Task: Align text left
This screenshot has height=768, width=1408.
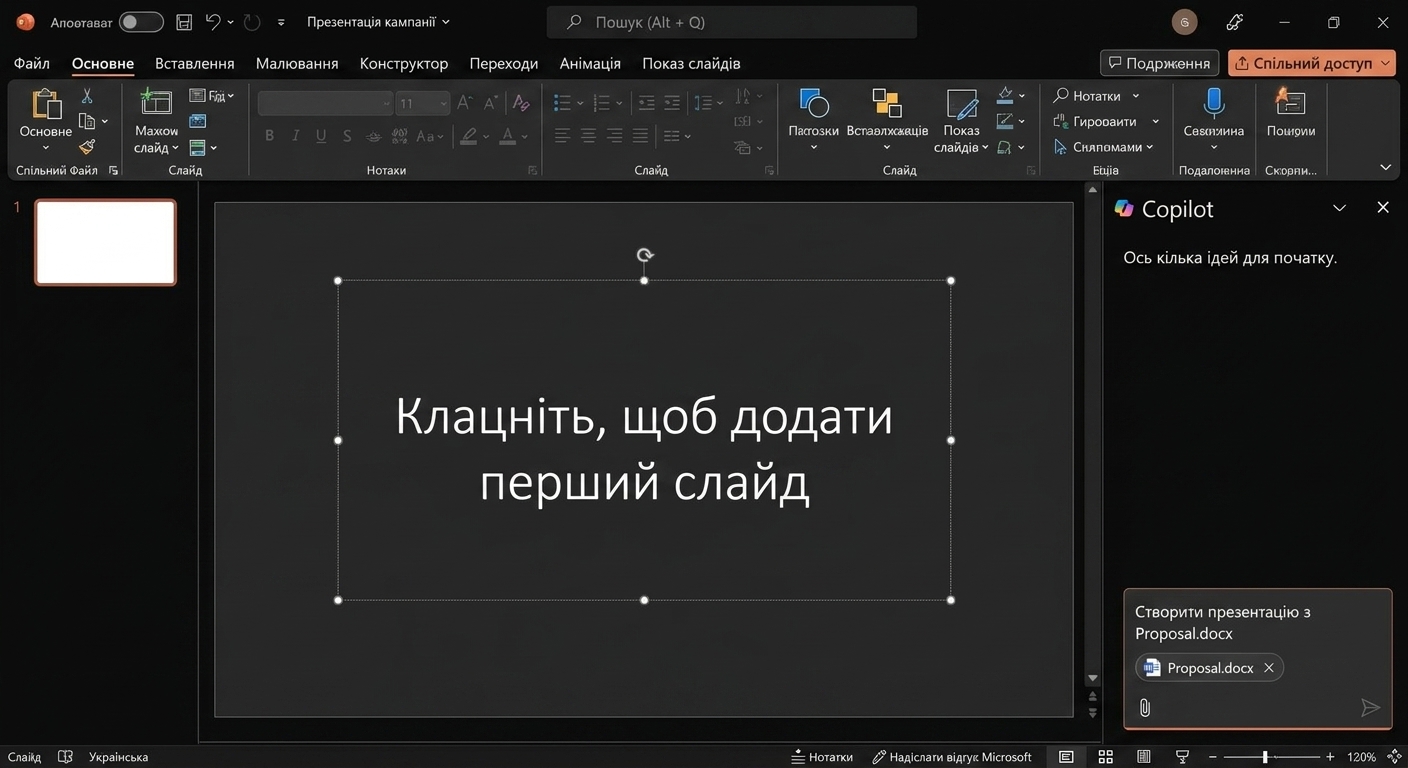Action: (x=563, y=135)
